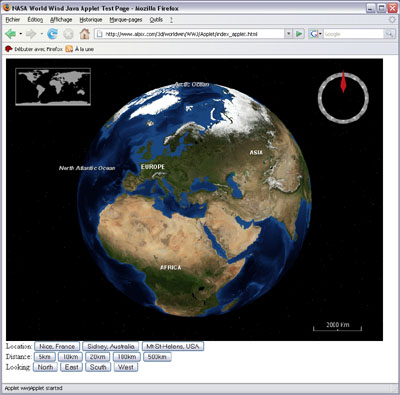The width and height of the screenshot is (400, 395).
Task: Click the ASIA label on globe
Action: click(256, 152)
